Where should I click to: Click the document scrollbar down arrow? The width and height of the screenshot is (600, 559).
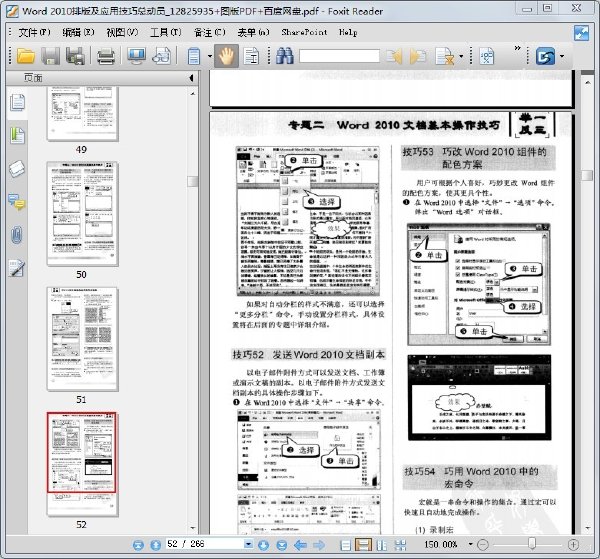point(587,528)
